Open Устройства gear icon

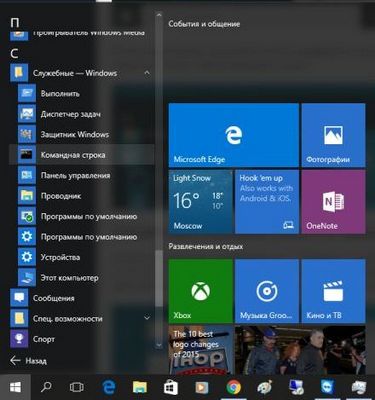27,257
